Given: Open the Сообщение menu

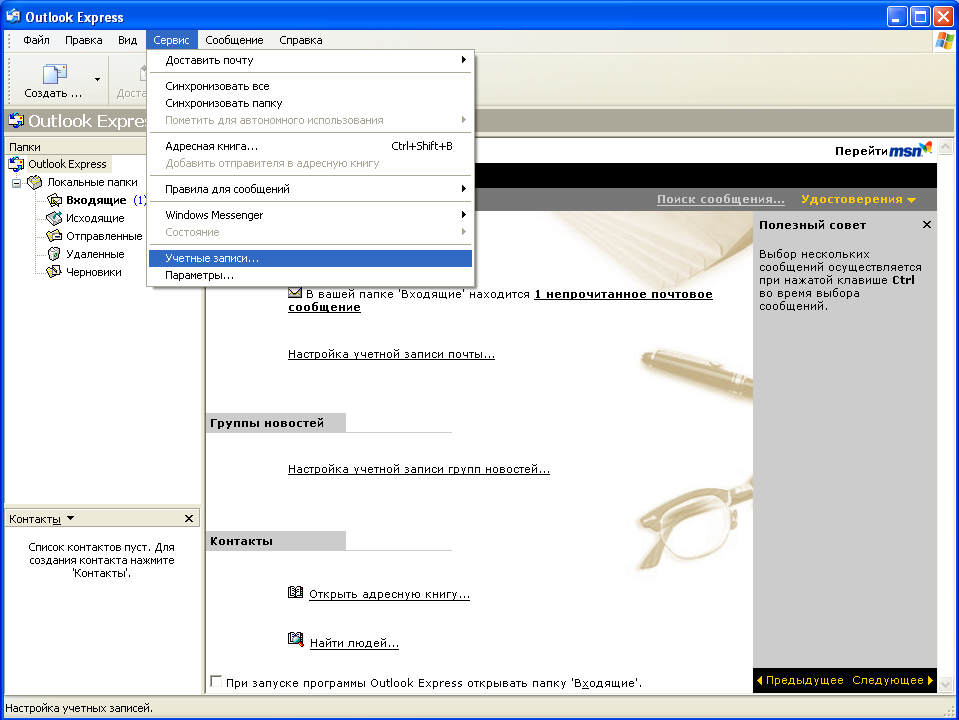Looking at the screenshot, I should click(x=234, y=40).
